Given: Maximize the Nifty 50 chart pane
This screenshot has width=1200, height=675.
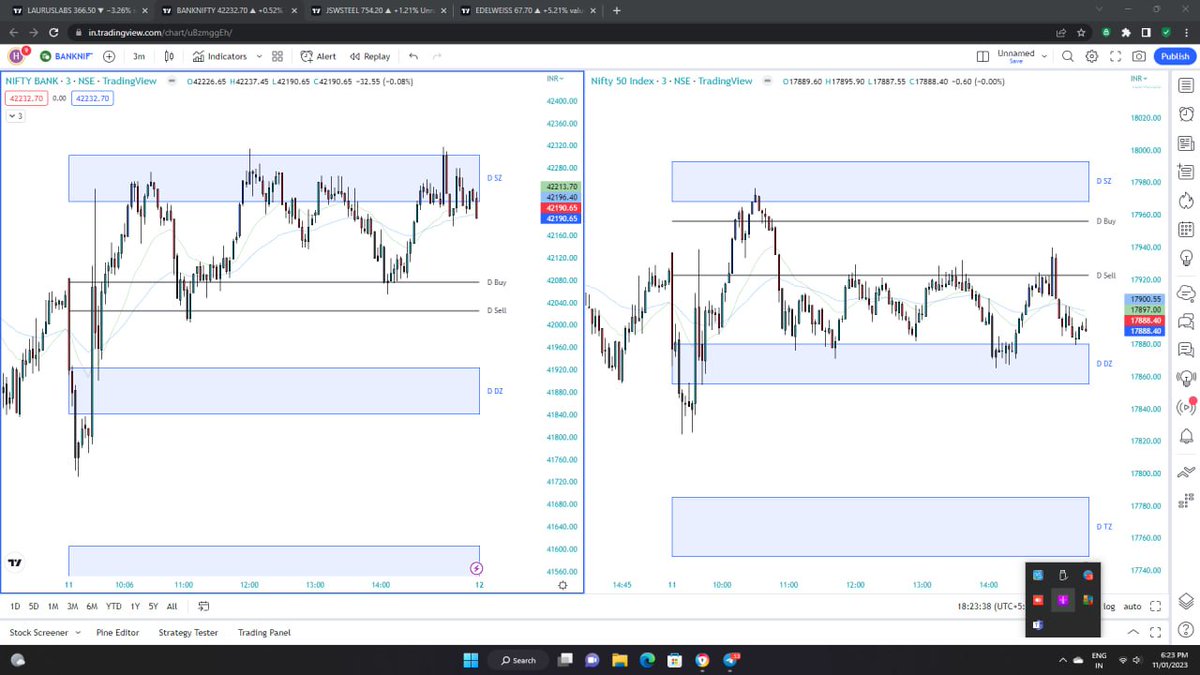Looking at the screenshot, I should click(x=1155, y=606).
